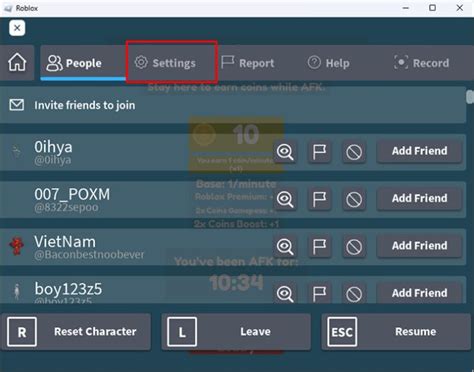Click the VietNam display name

coord(65,242)
